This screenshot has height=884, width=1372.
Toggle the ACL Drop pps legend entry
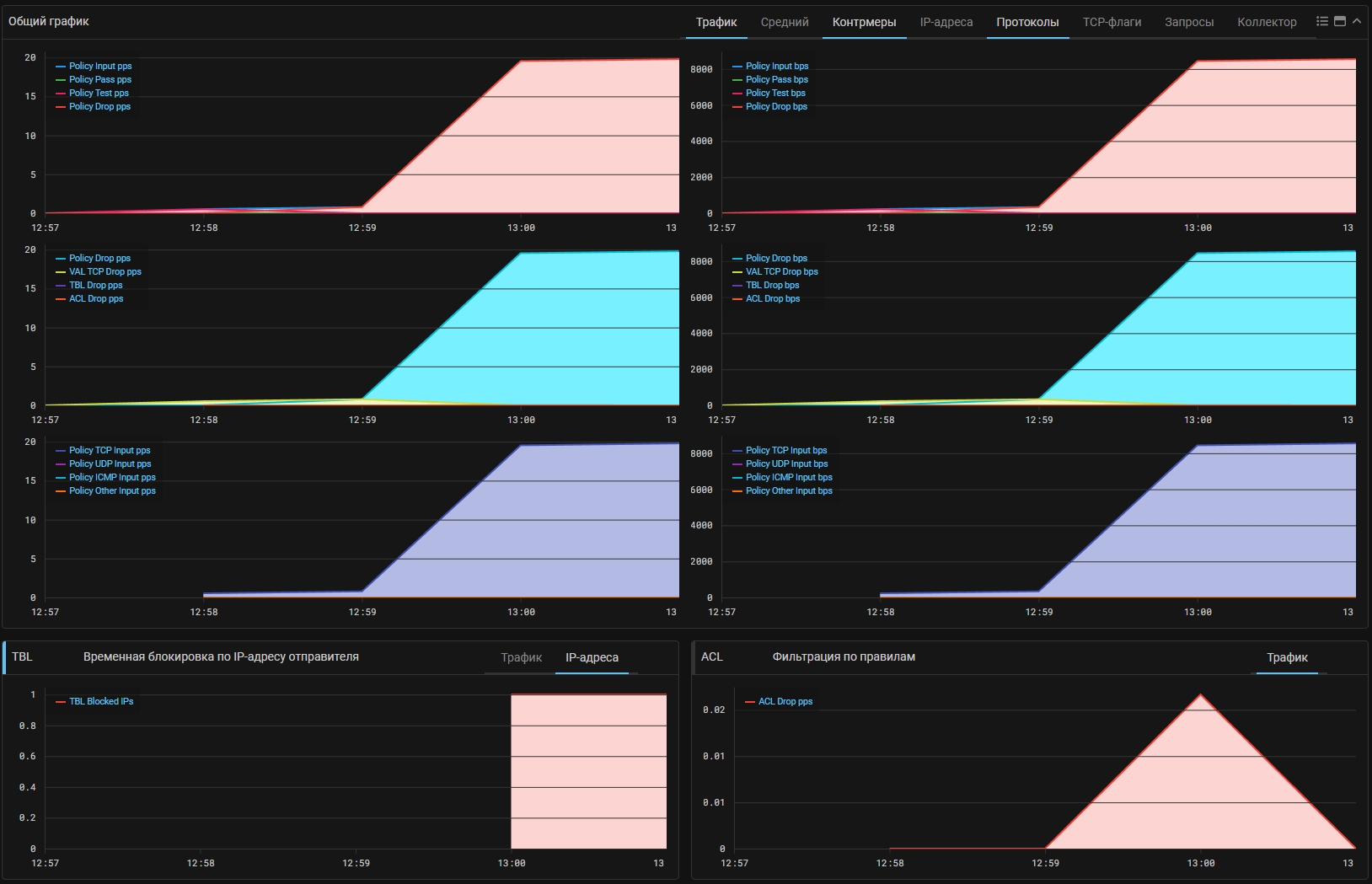coord(785,701)
